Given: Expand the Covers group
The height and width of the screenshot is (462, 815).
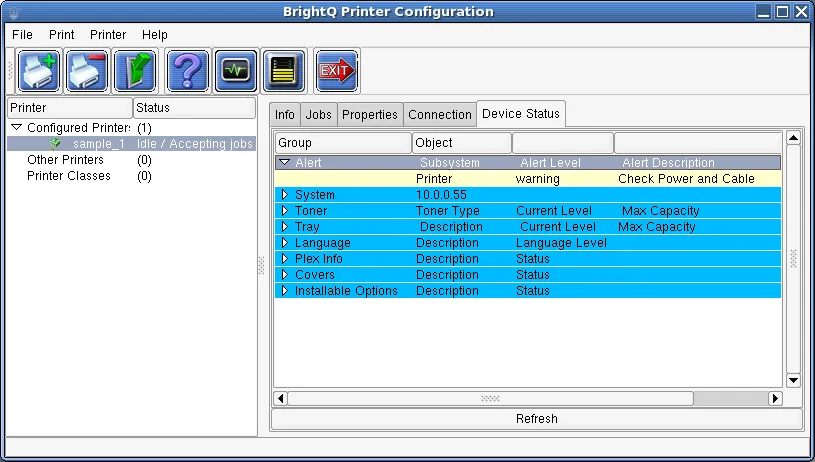Looking at the screenshot, I should tap(284, 274).
